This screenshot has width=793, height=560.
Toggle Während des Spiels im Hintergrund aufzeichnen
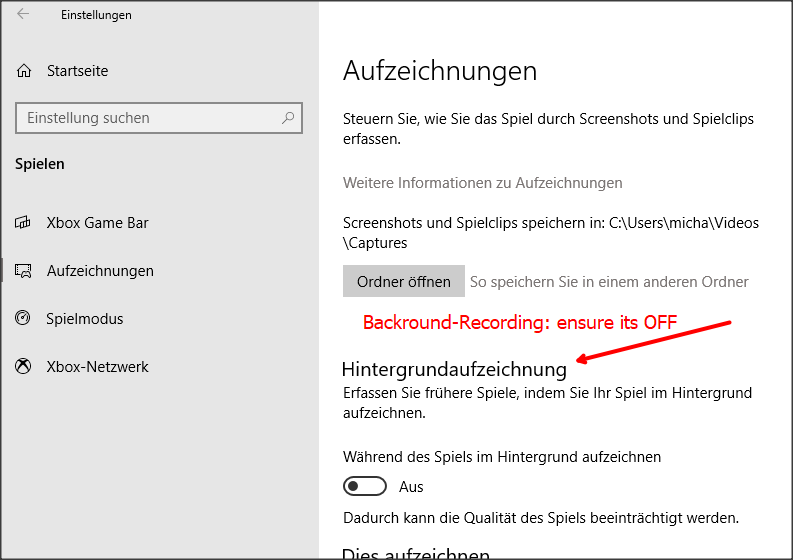(365, 486)
